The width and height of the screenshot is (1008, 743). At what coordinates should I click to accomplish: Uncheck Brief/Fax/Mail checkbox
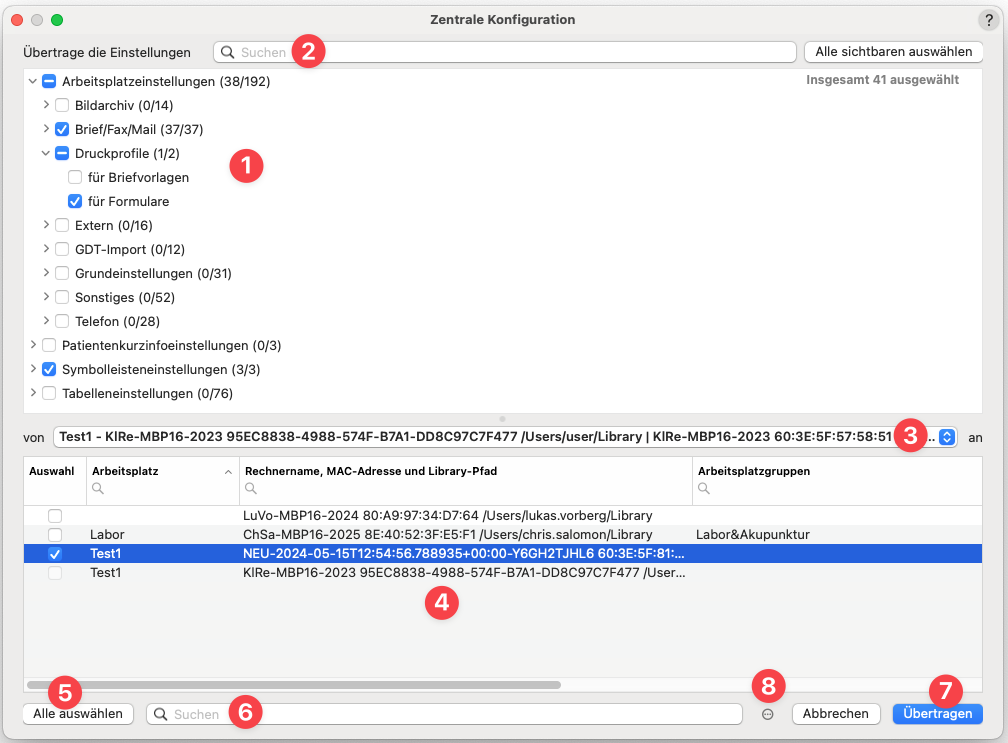coord(62,129)
